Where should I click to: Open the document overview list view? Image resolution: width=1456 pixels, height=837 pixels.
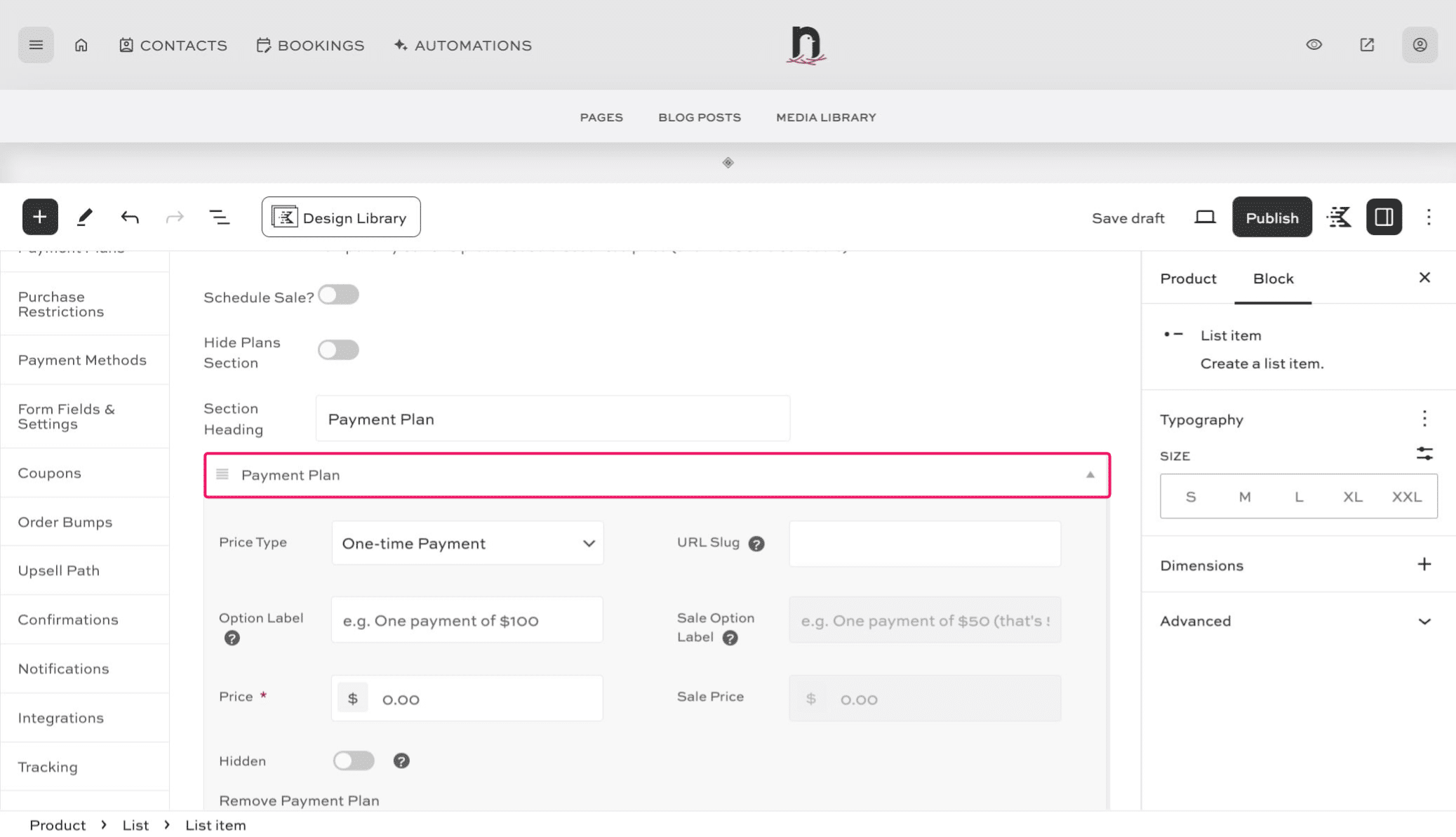pos(219,217)
